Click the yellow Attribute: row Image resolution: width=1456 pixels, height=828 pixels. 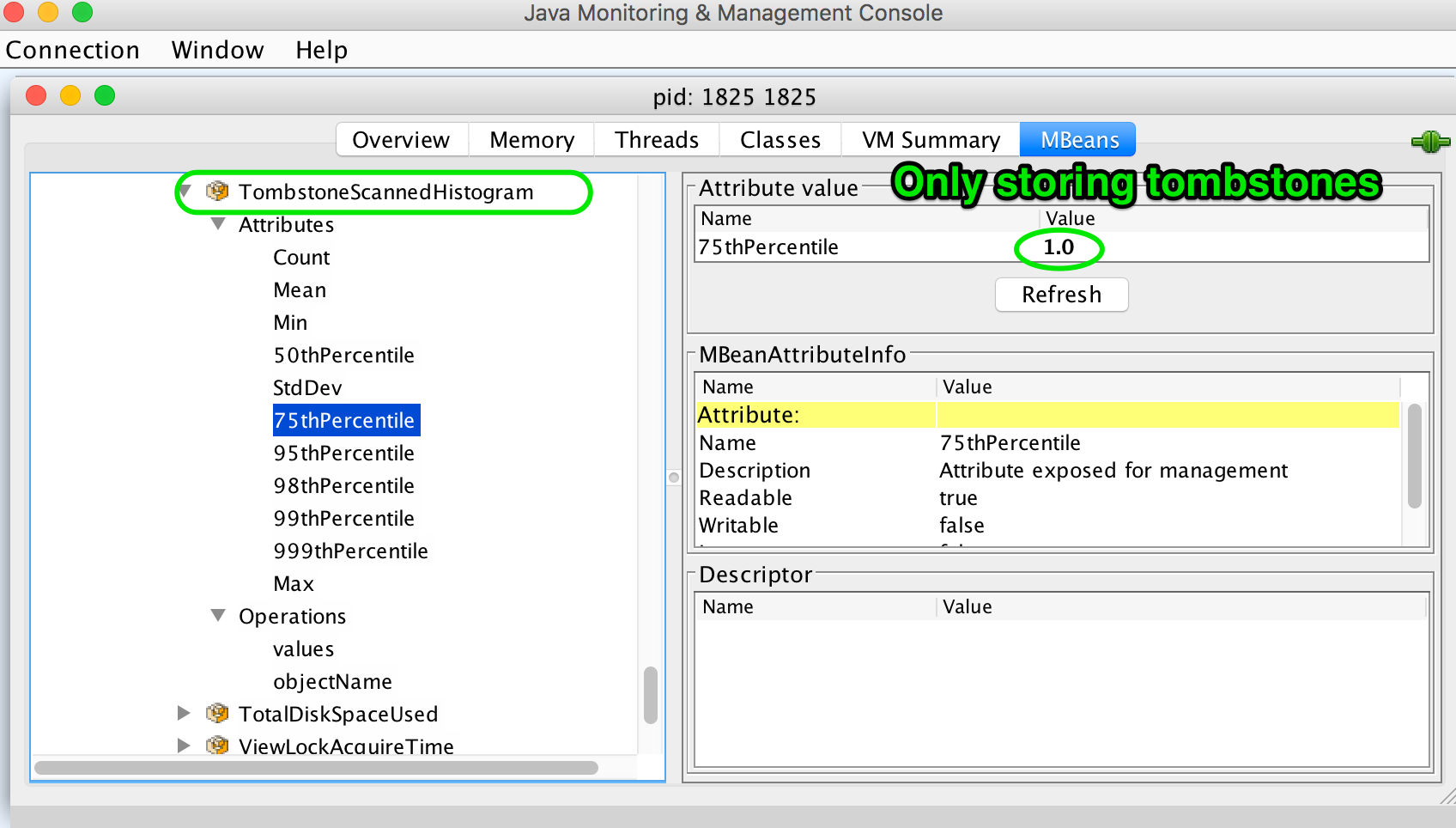(1047, 415)
